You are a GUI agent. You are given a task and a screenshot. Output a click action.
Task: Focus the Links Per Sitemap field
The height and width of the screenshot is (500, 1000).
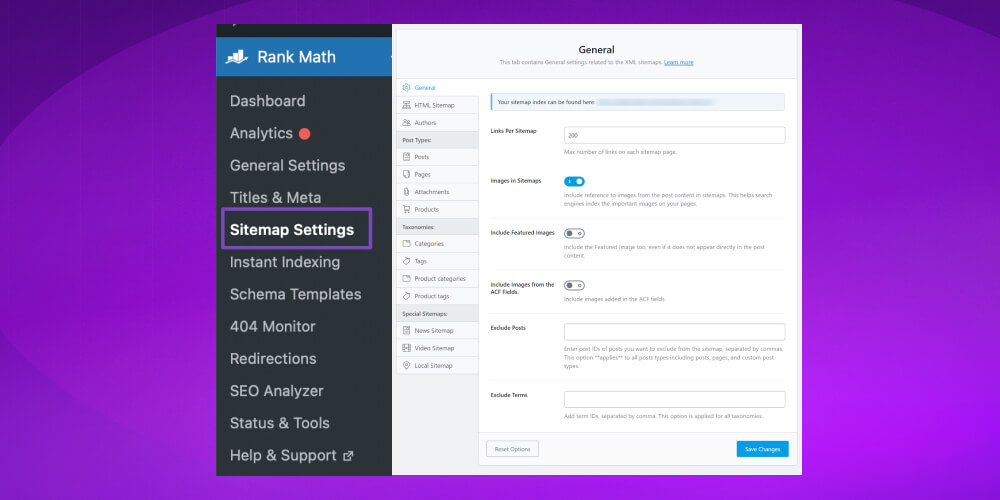pos(675,135)
